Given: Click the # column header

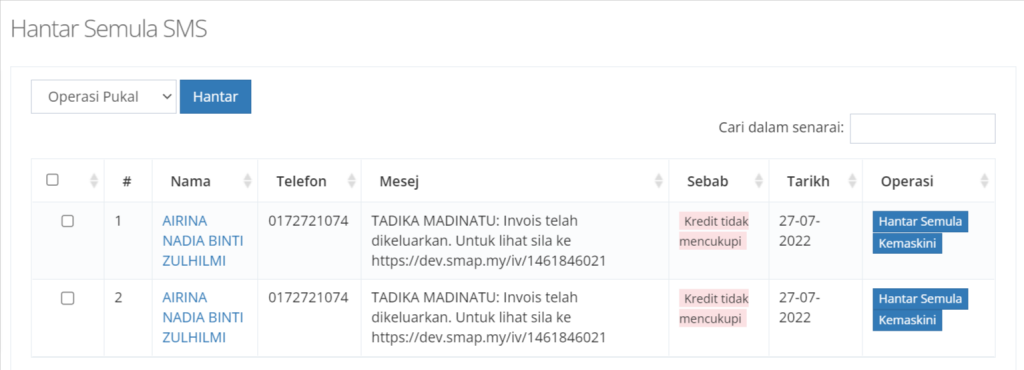Looking at the screenshot, I should (127, 181).
